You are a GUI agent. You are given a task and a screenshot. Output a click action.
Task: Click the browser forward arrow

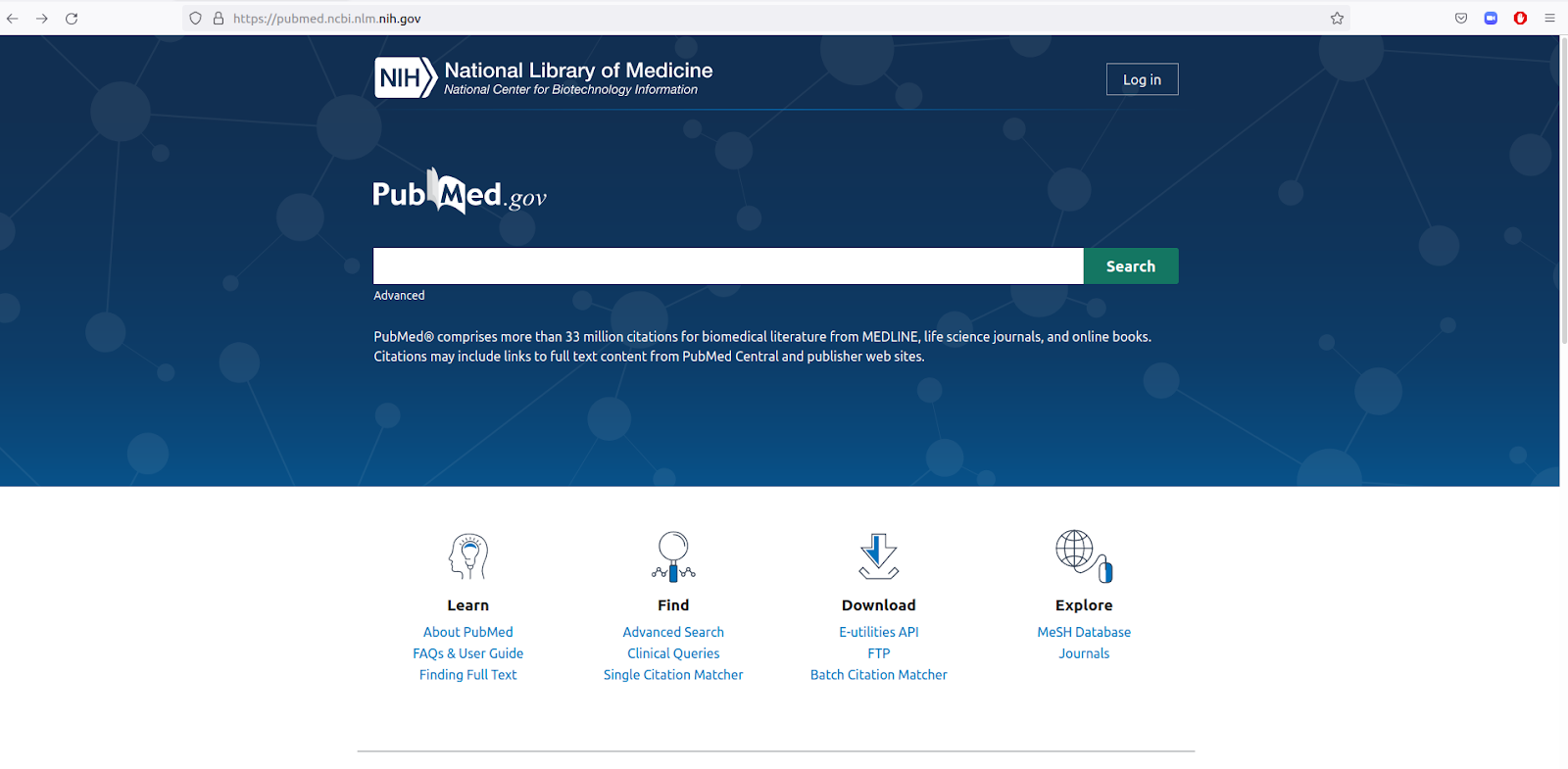42,19
